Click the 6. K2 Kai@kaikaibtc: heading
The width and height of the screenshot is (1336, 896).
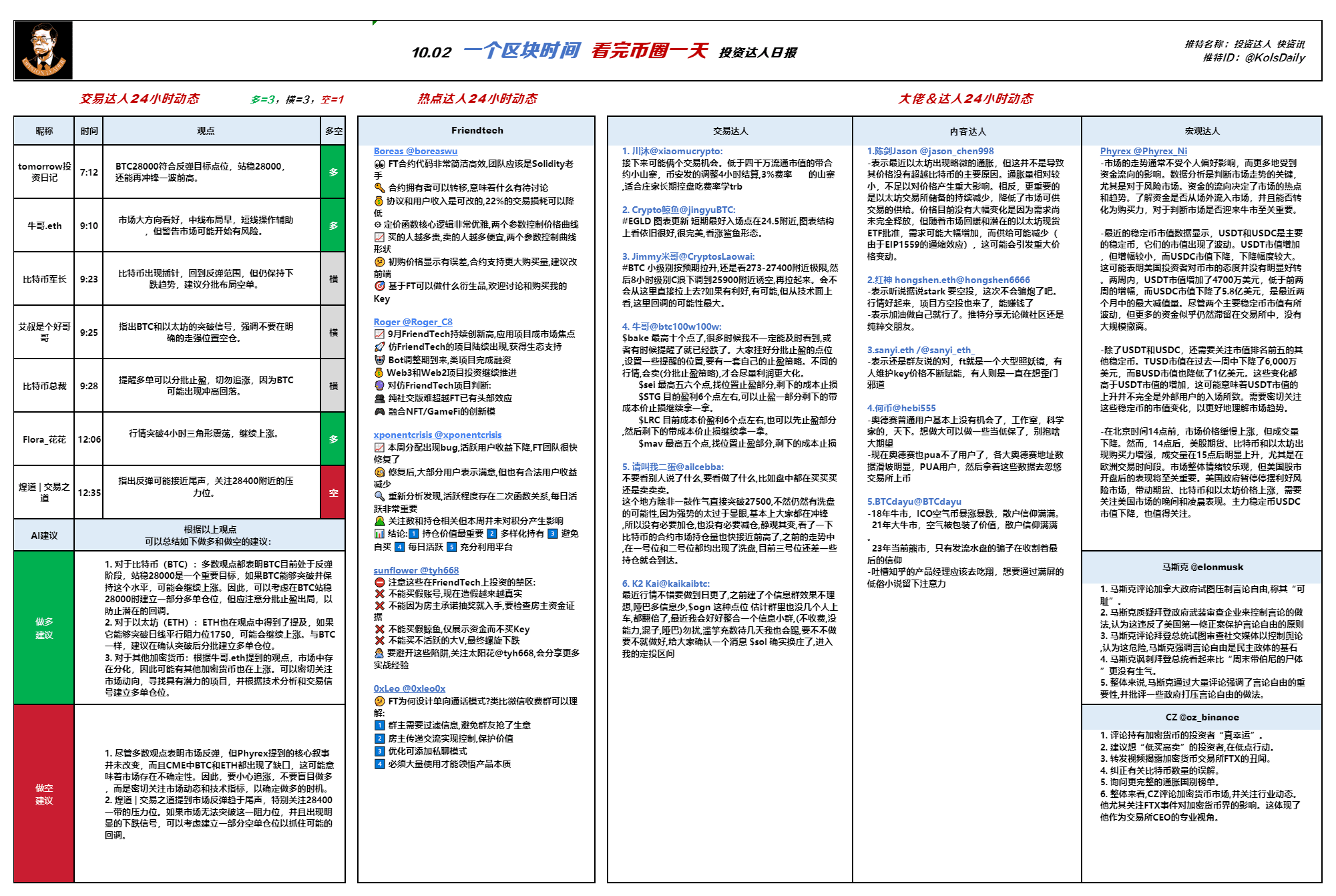click(666, 584)
